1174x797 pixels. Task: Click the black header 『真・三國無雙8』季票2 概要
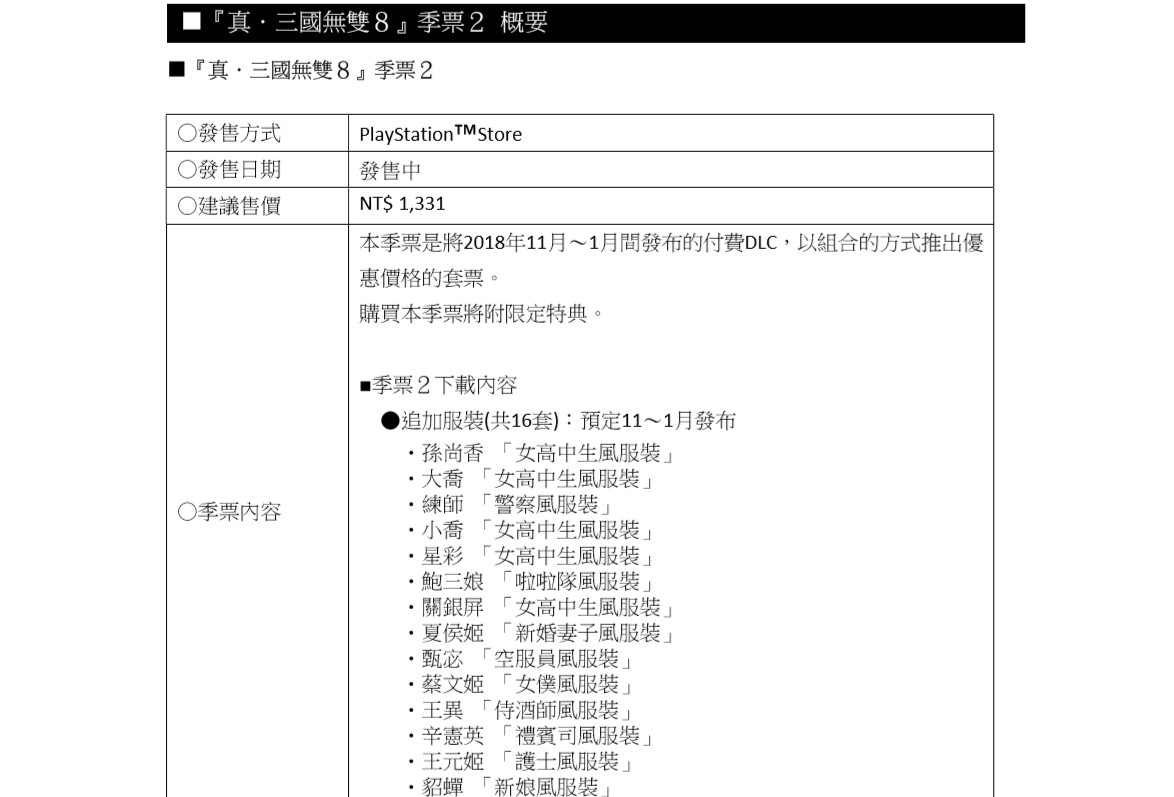coord(595,22)
